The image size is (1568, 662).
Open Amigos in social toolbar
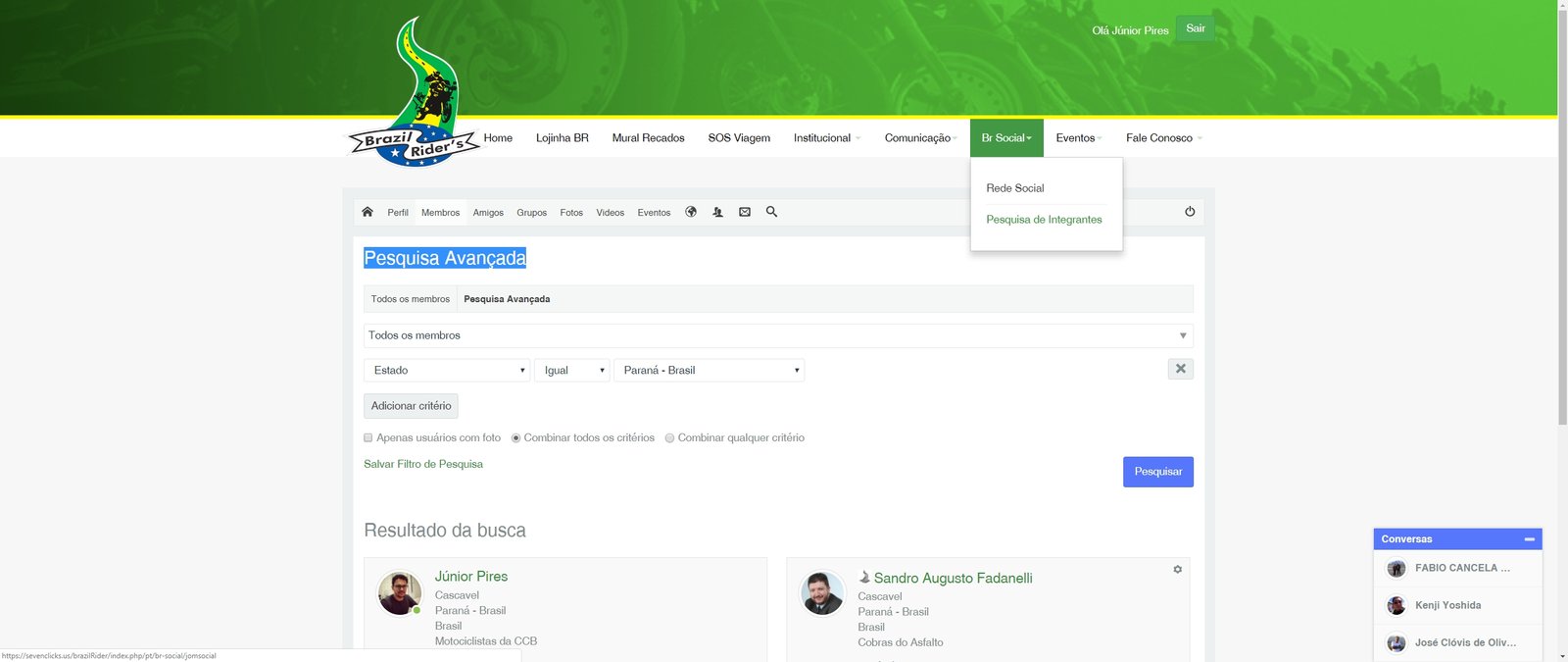[x=488, y=213]
